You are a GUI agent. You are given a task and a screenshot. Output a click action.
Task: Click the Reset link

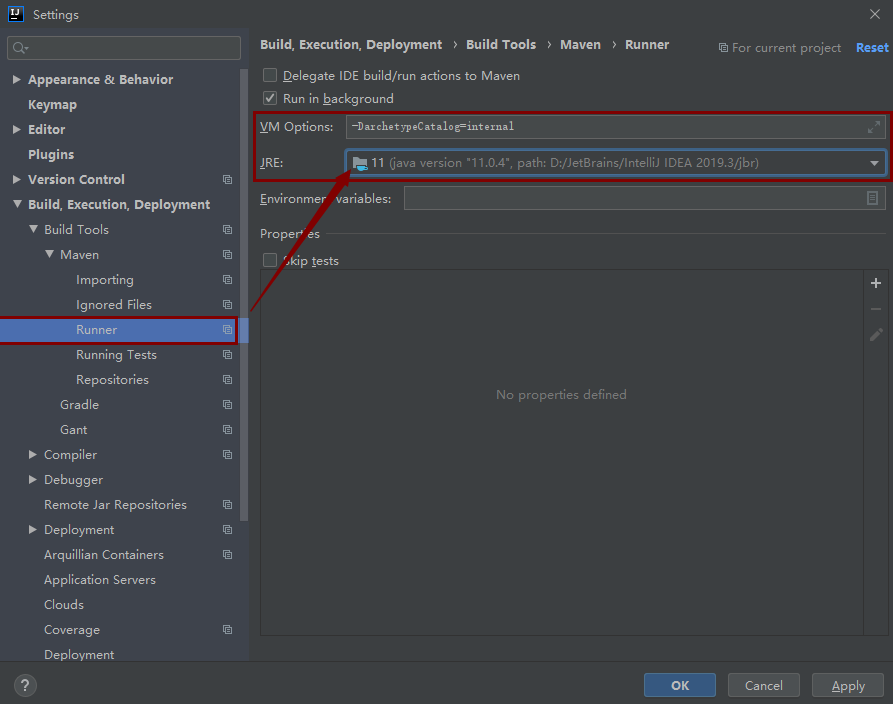[x=872, y=48]
